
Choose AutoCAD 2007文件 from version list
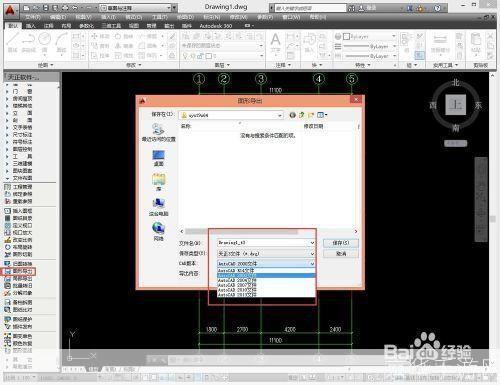point(266,285)
